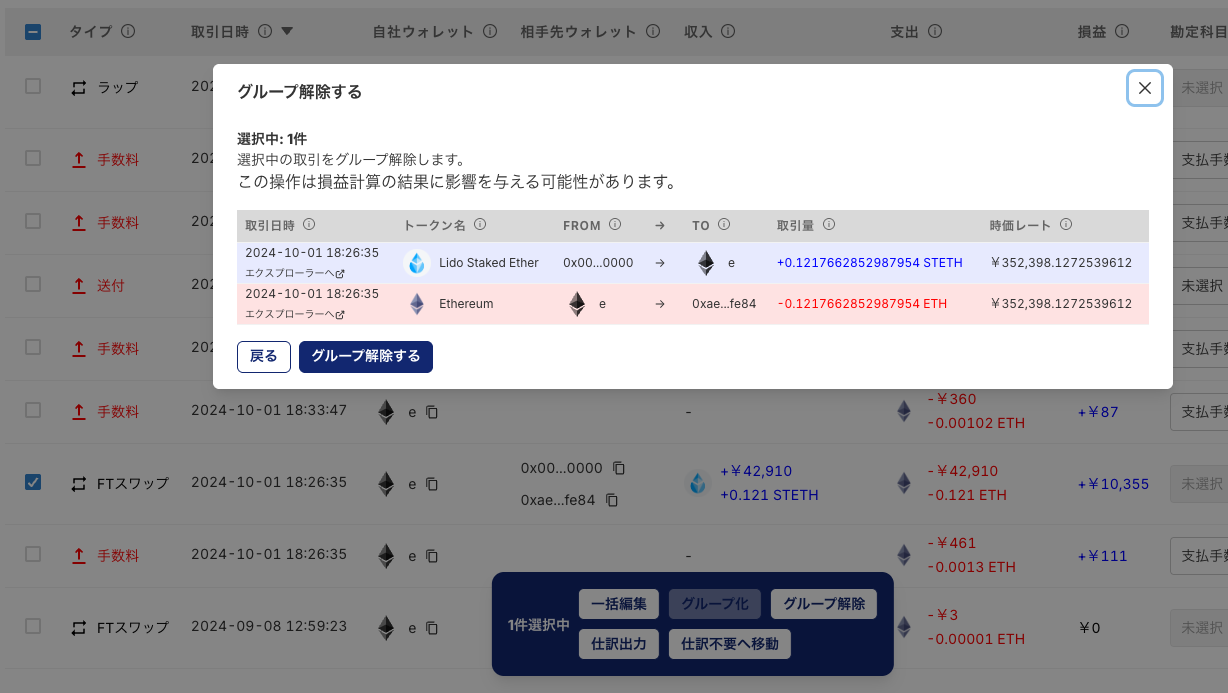Click 仕訳不要へ移動 in the selection toolbar
The width and height of the screenshot is (1228, 693).
(729, 644)
